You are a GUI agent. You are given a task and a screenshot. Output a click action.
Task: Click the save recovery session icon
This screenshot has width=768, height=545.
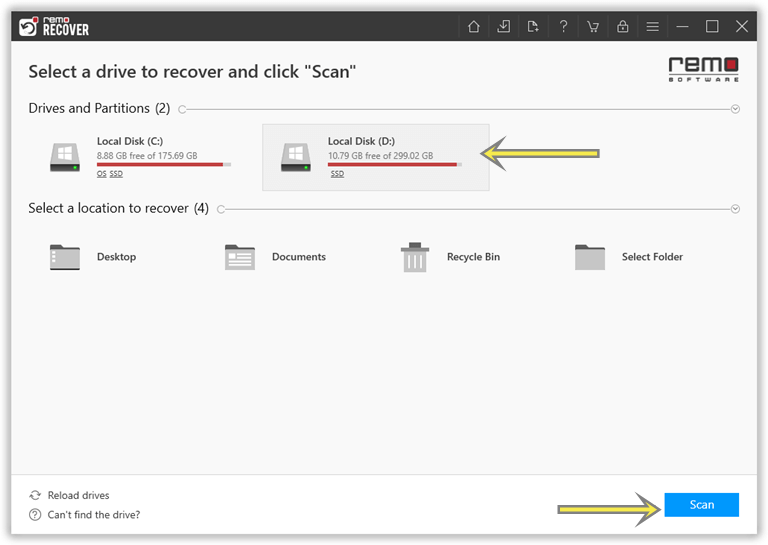click(x=503, y=26)
